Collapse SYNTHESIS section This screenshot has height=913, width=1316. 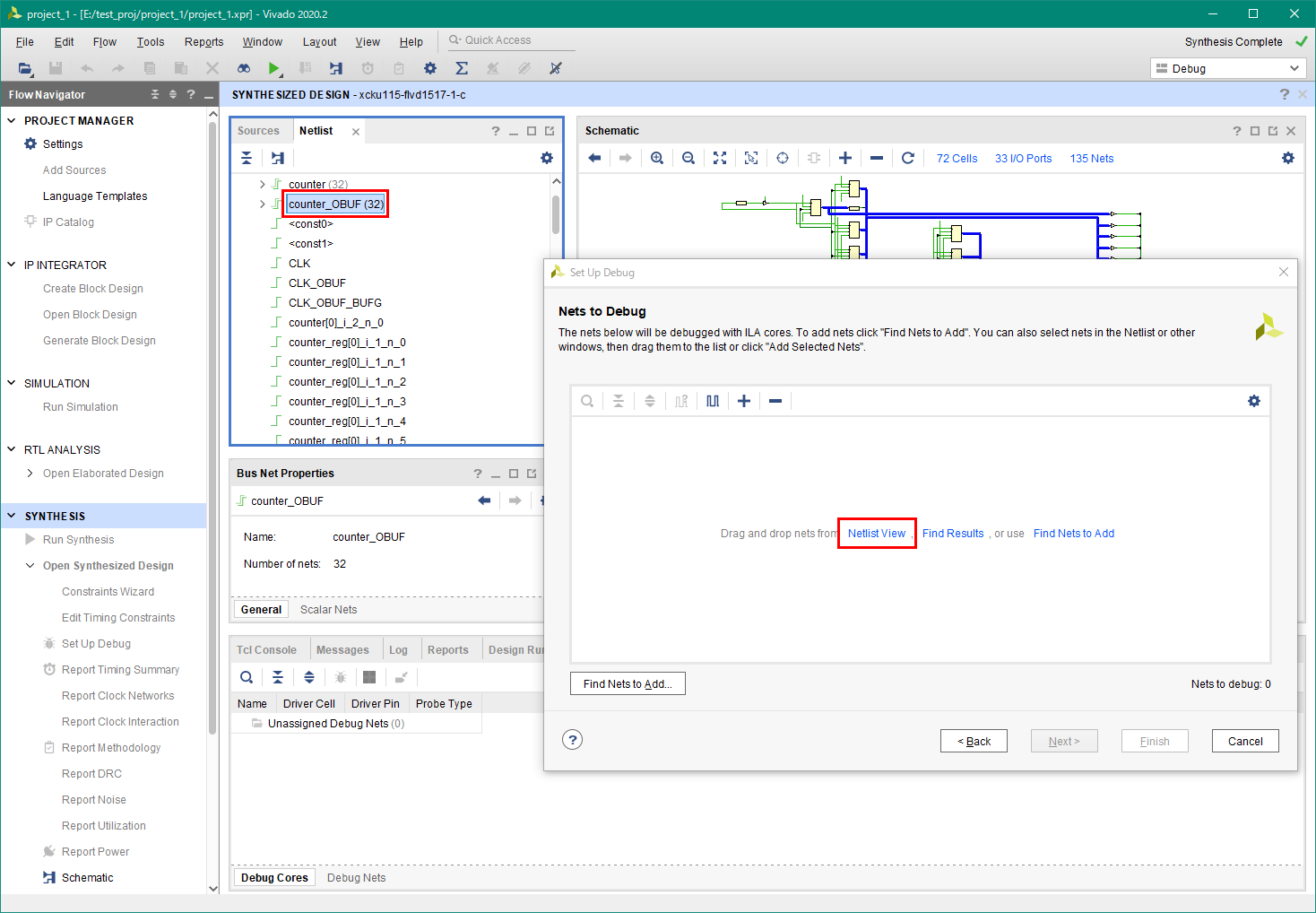[x=12, y=516]
